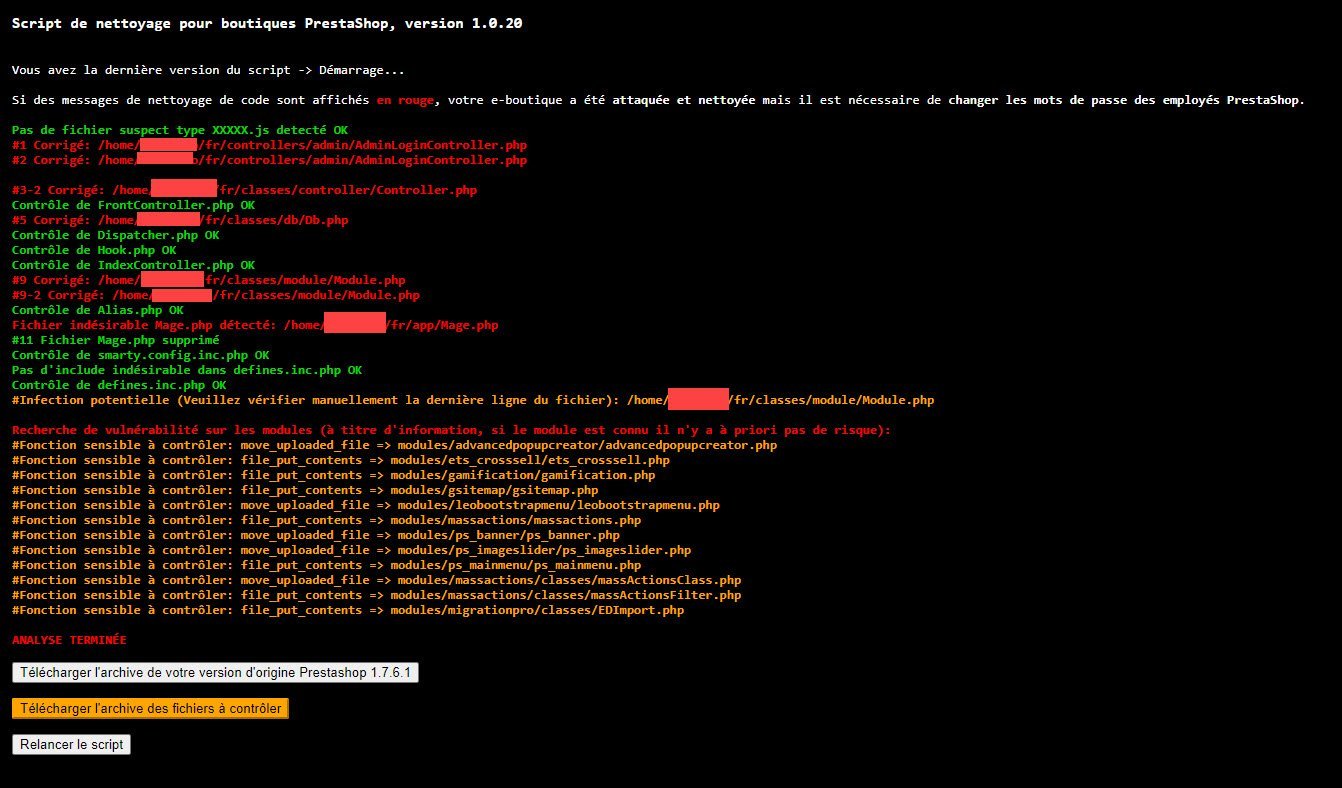Select the '#Infection potentielle' warning line
1342x788 pixels.
click(x=473, y=400)
